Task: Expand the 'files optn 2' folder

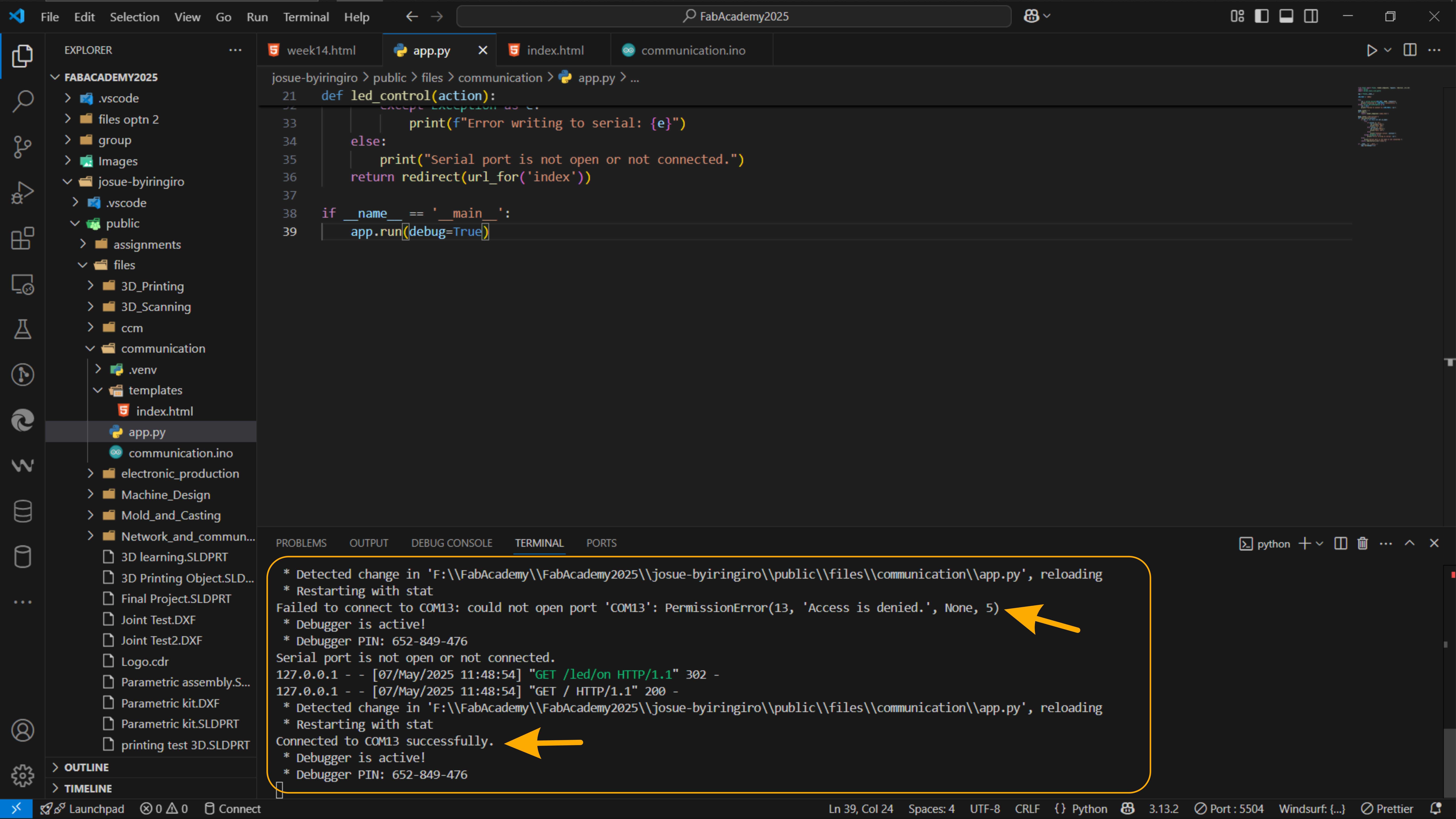Action: [x=68, y=119]
